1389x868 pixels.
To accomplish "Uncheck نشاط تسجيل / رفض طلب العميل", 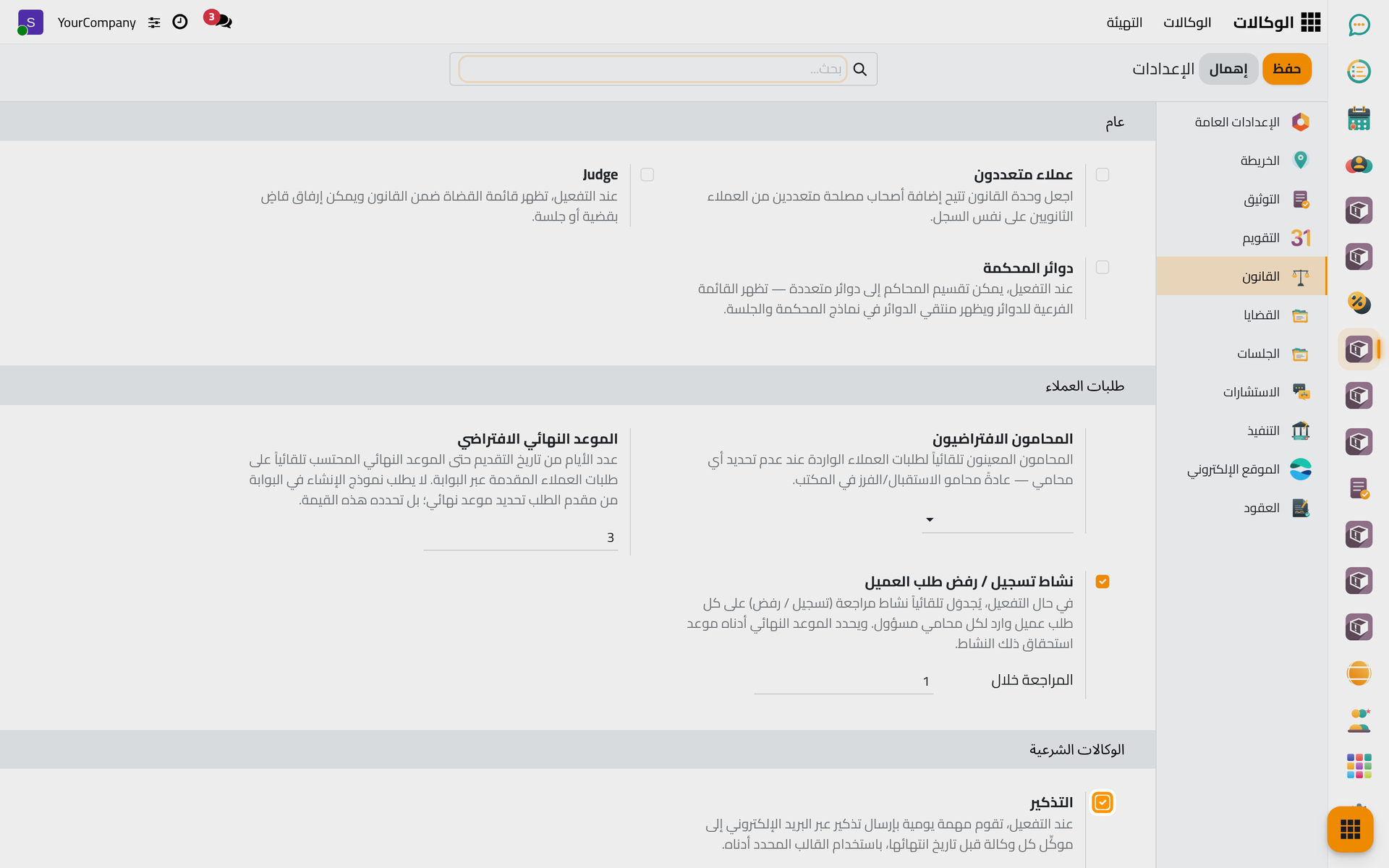I will point(1103,582).
